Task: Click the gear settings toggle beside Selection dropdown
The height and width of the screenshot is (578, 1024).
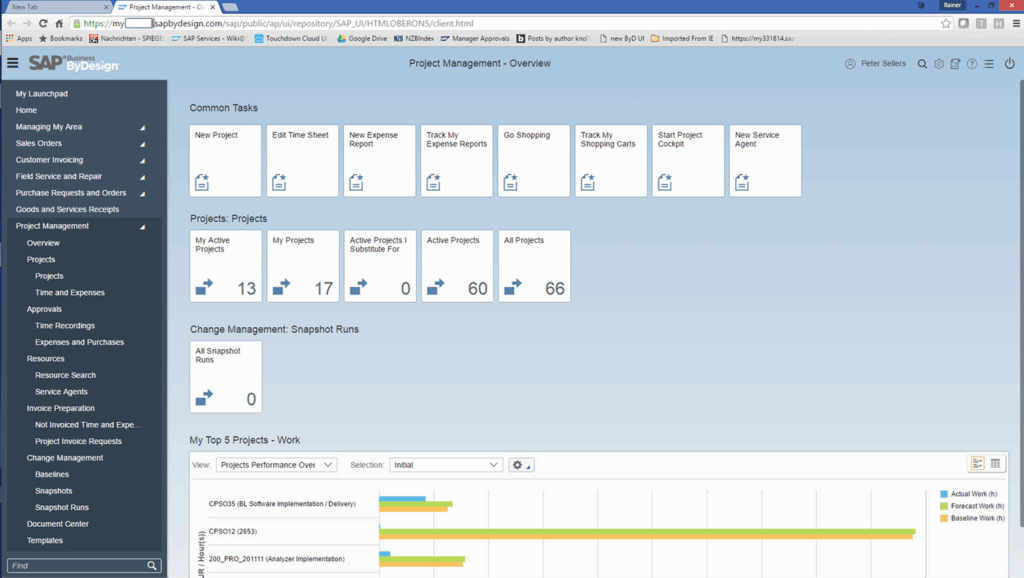Action: (x=517, y=464)
